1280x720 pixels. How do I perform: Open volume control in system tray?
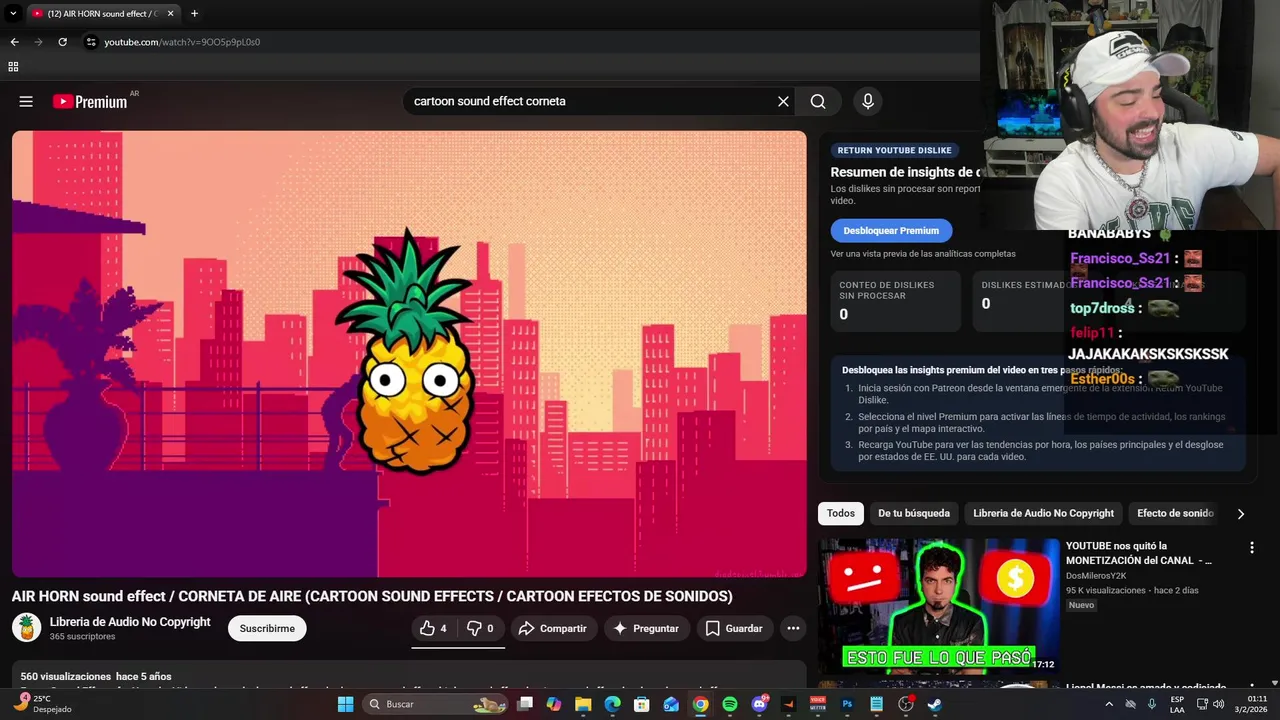pos(1218,704)
